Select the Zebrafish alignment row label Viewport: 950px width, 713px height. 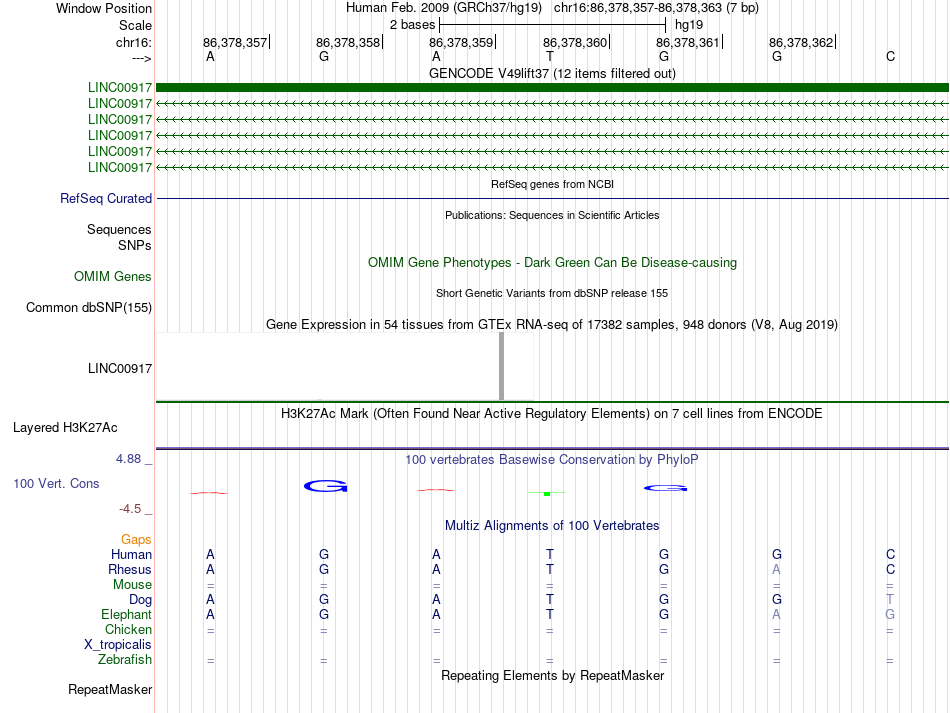pos(125,659)
